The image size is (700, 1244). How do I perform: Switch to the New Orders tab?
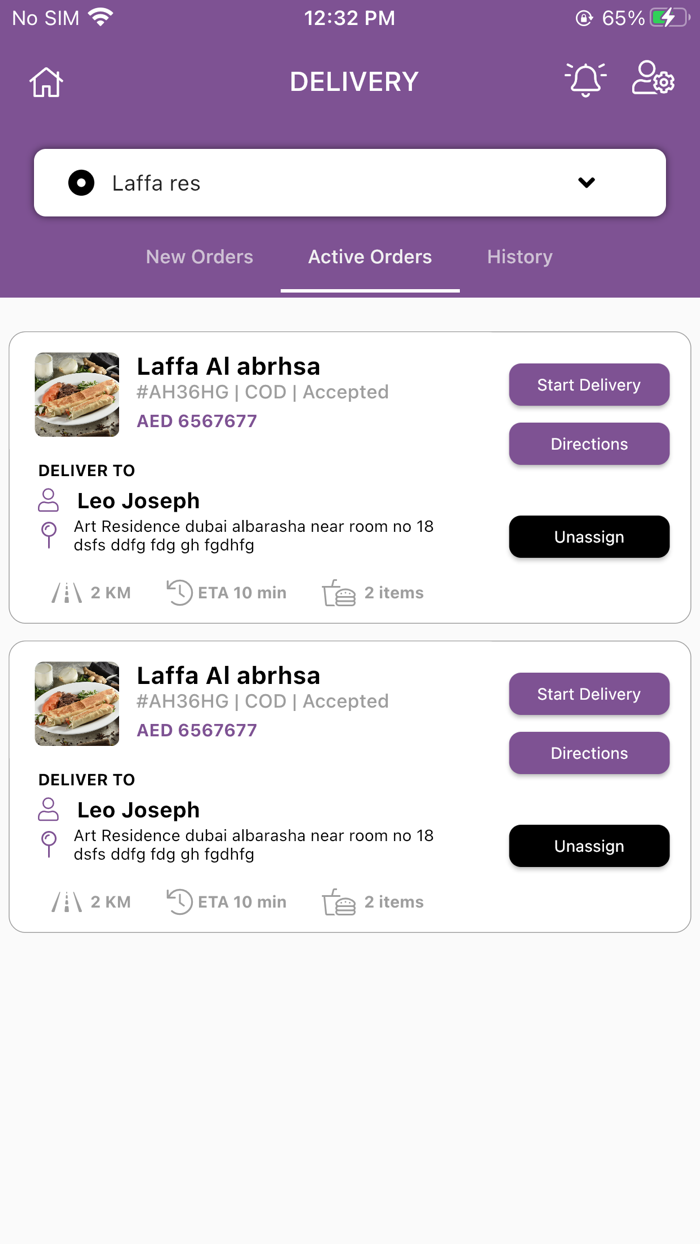point(199,257)
